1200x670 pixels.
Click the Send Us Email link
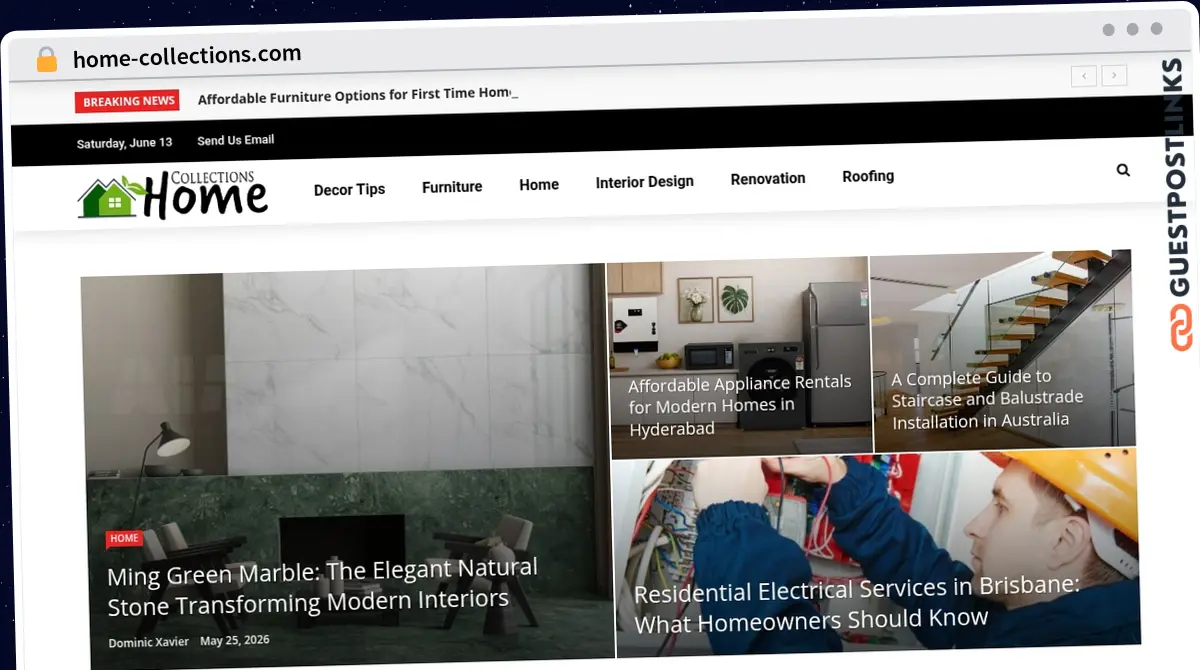tap(236, 140)
